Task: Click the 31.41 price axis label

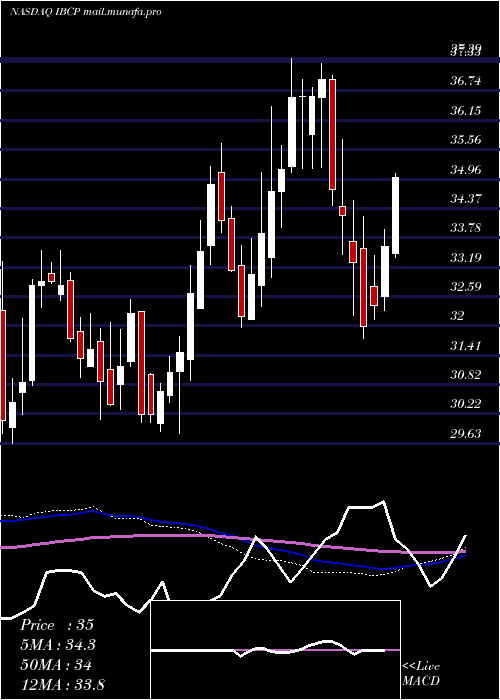Action: point(466,345)
